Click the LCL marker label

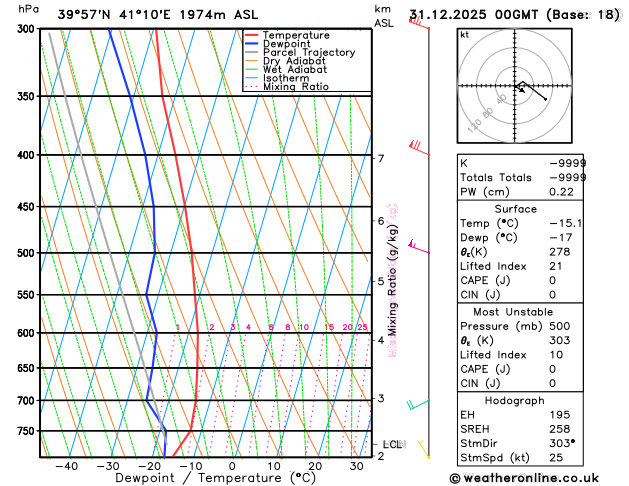393,444
